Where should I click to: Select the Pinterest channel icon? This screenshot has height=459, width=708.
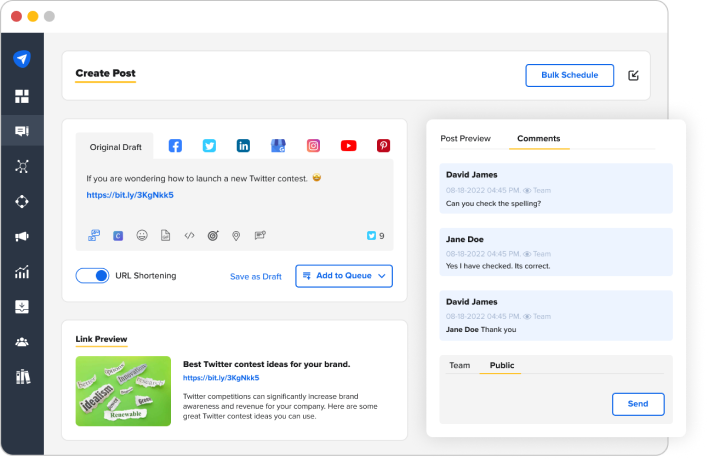(x=383, y=146)
